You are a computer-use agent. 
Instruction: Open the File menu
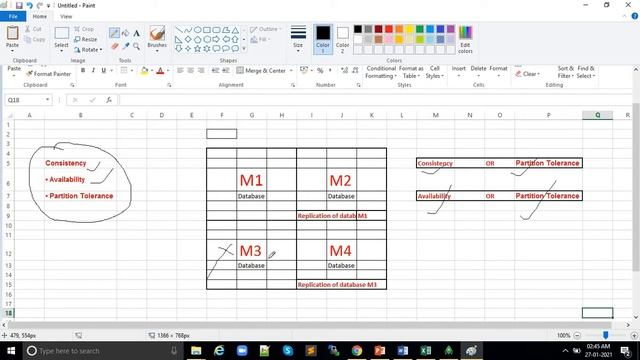13,16
